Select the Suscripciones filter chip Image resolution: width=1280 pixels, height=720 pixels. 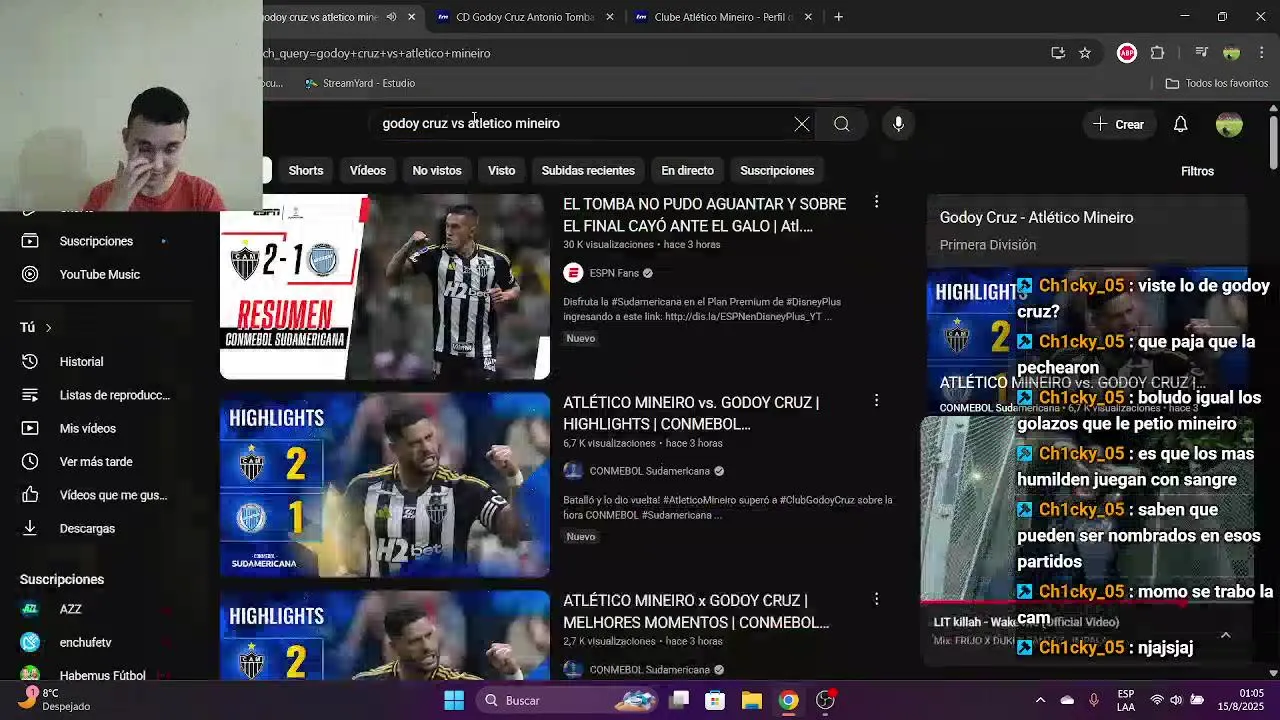[x=777, y=171]
